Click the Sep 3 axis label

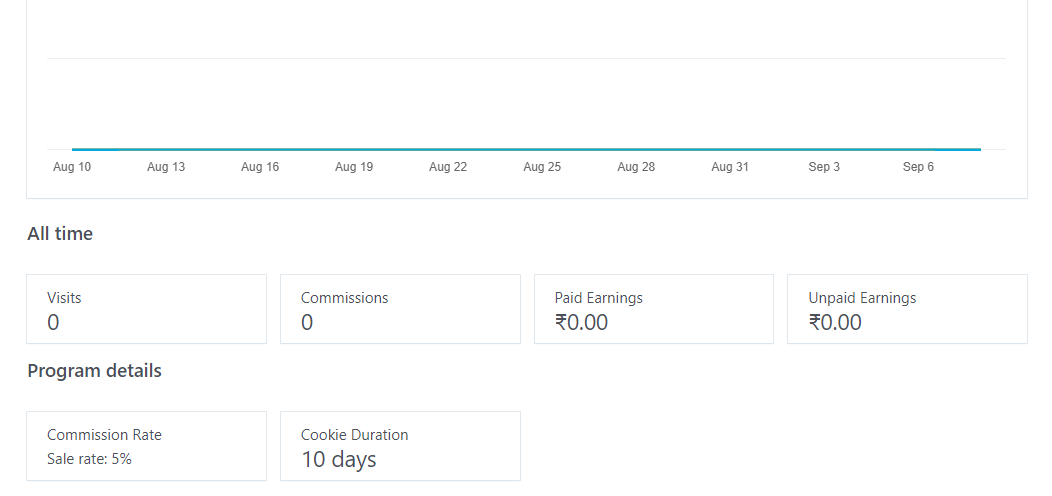tap(824, 167)
